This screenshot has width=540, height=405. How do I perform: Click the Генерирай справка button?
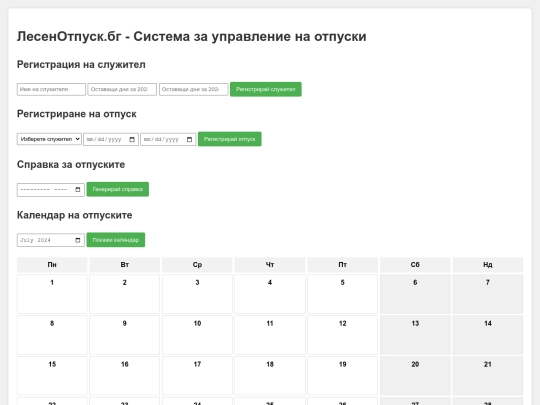117,189
